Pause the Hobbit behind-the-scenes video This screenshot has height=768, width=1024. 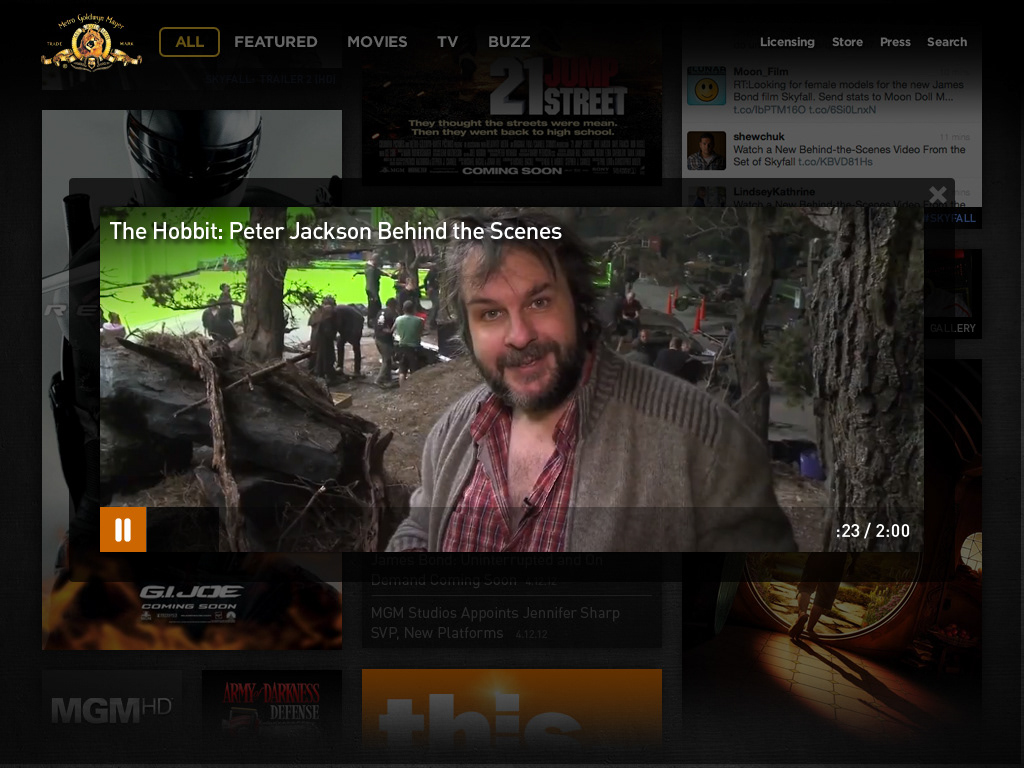123,530
